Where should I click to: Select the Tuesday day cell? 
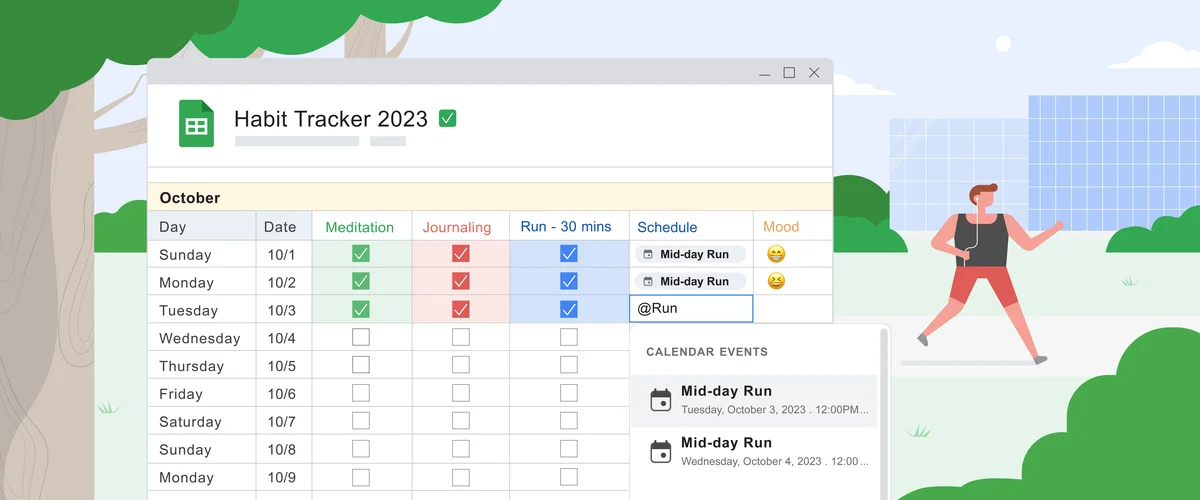coord(202,310)
